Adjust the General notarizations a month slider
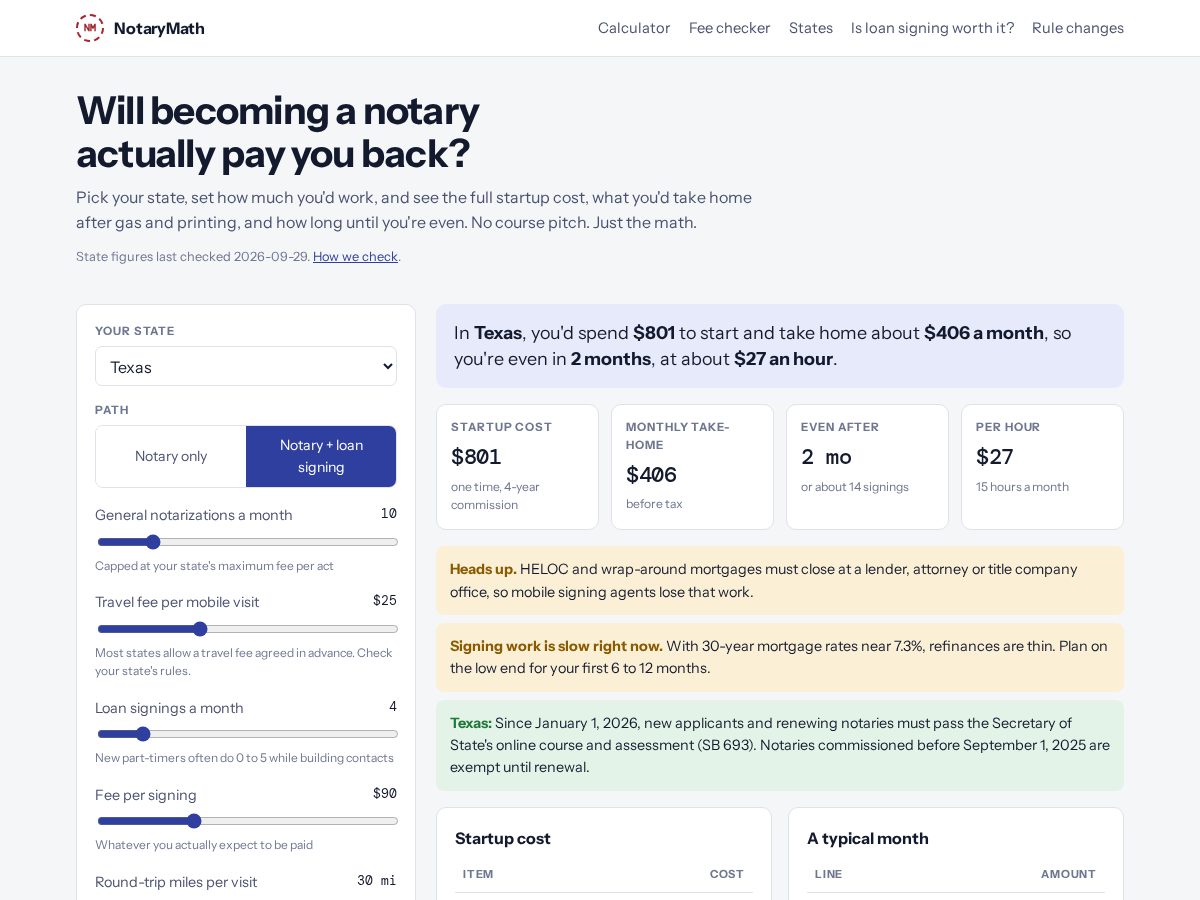The height and width of the screenshot is (900, 1200). 247,542
